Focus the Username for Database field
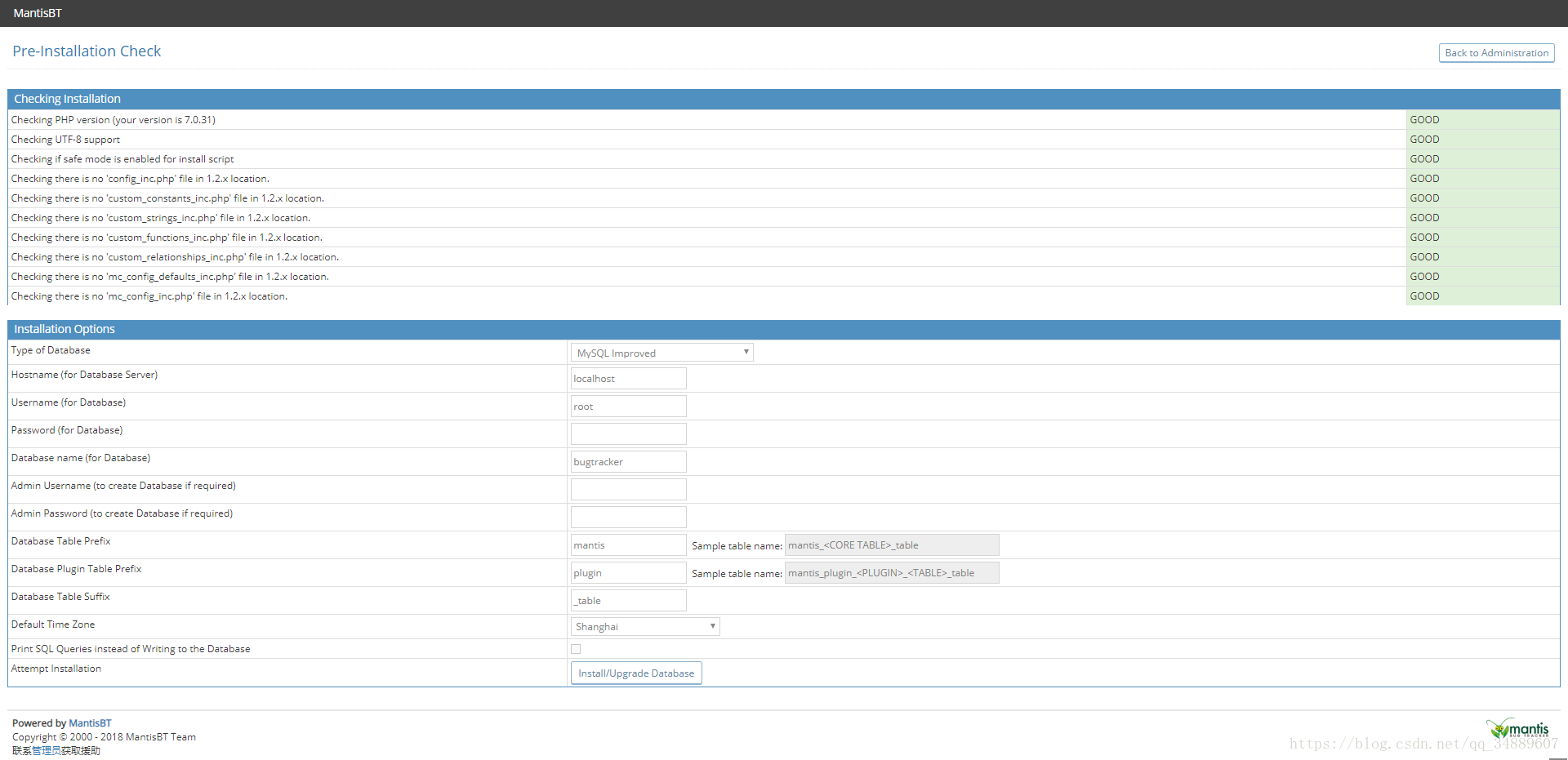The width and height of the screenshot is (1568, 760). 628,406
